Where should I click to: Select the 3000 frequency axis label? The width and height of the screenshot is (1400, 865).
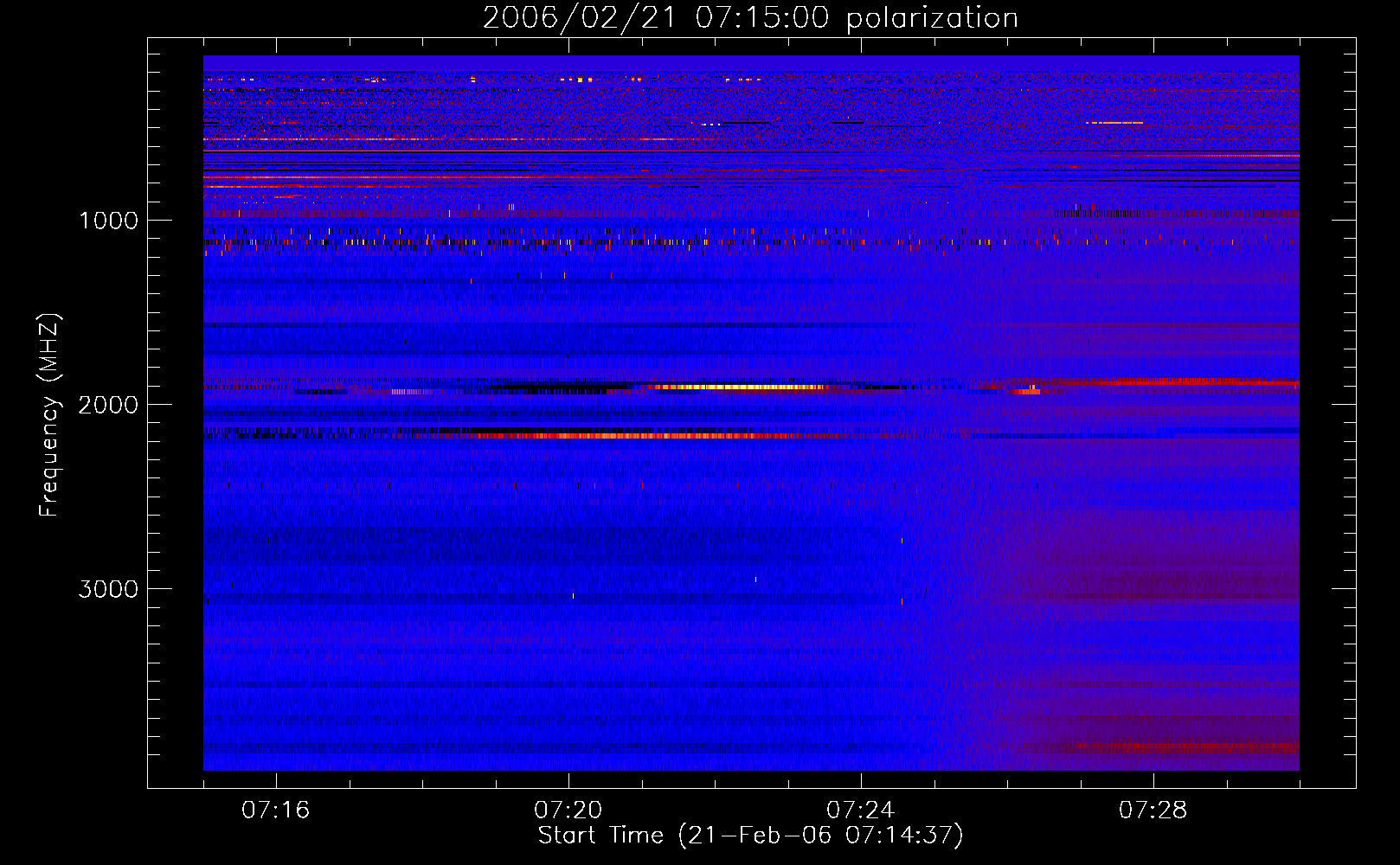[x=108, y=589]
